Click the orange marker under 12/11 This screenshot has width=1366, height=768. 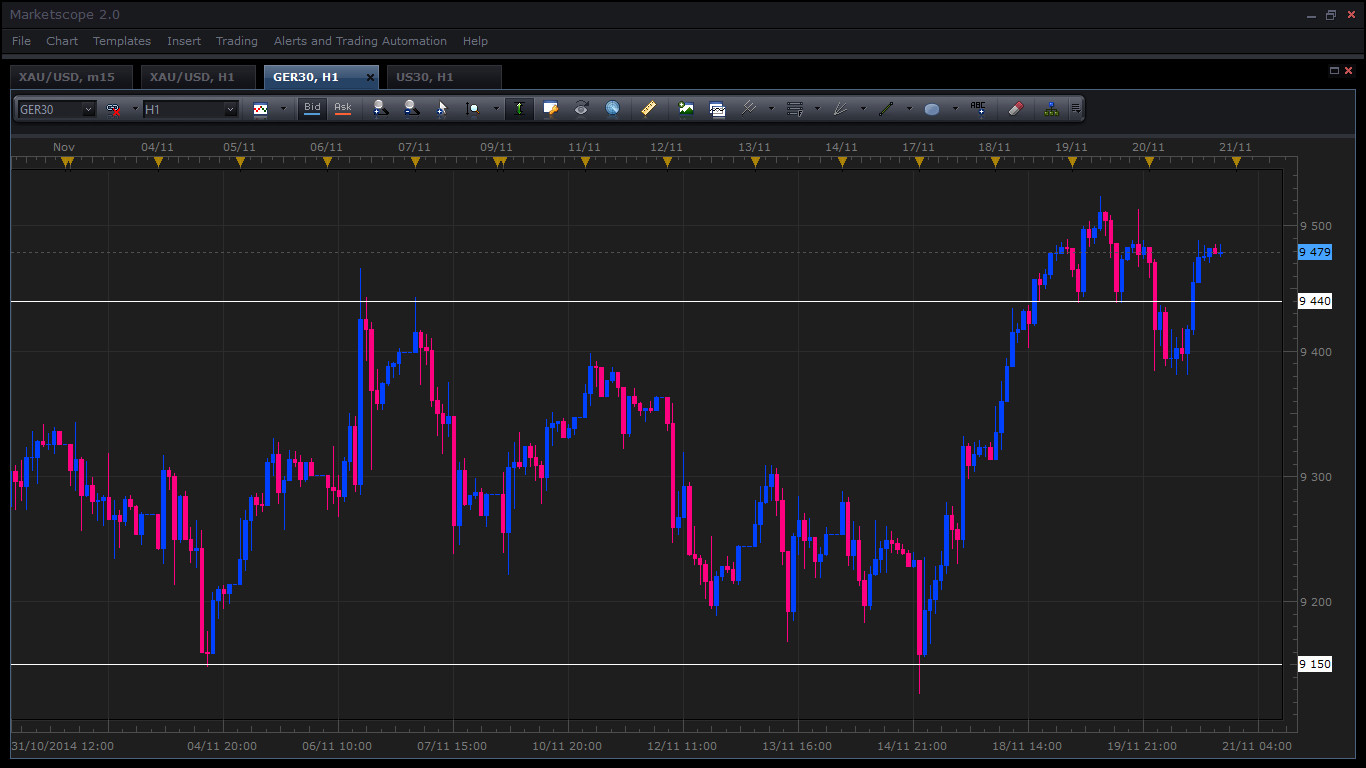667,162
